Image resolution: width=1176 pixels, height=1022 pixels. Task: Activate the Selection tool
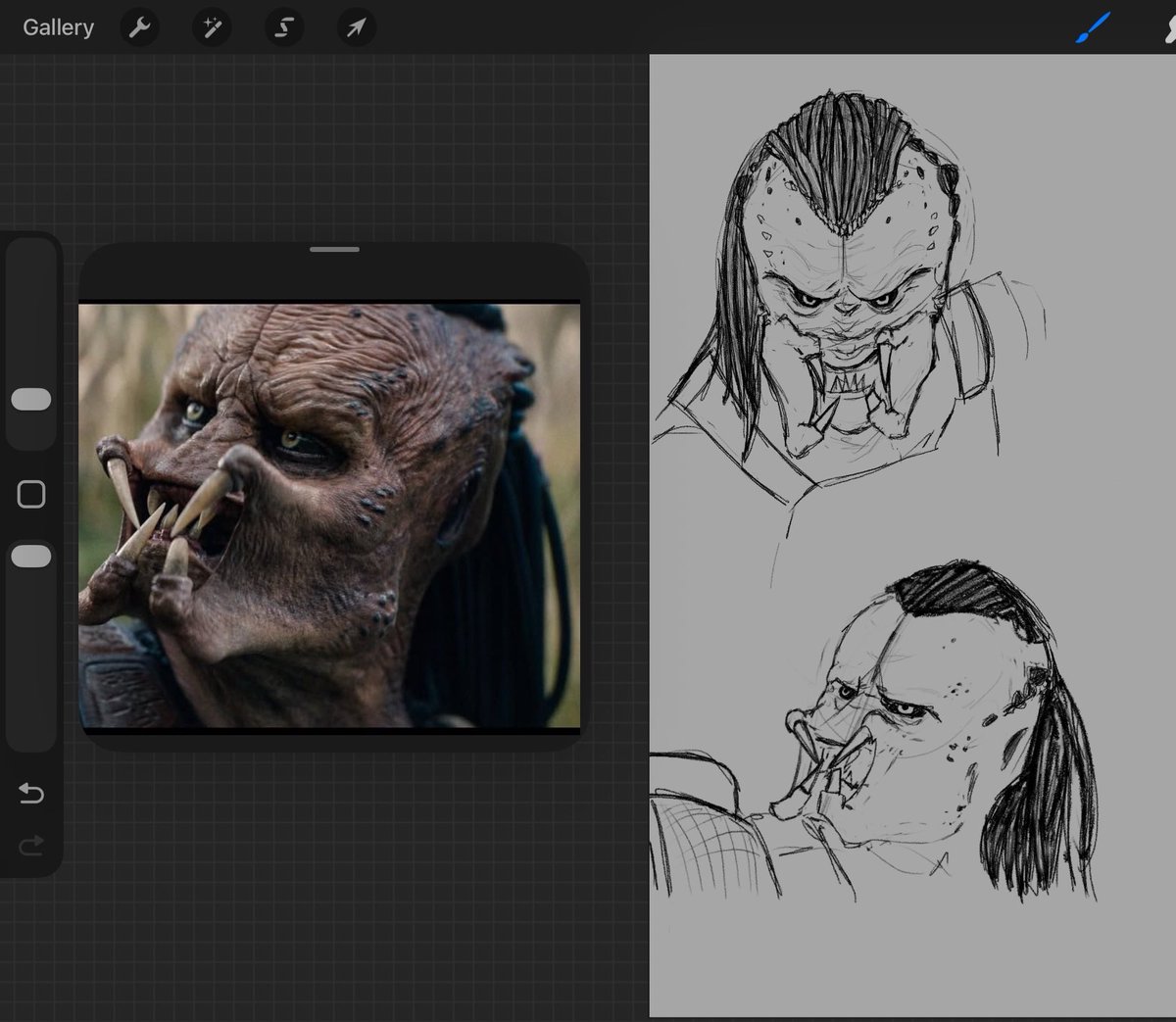[284, 28]
